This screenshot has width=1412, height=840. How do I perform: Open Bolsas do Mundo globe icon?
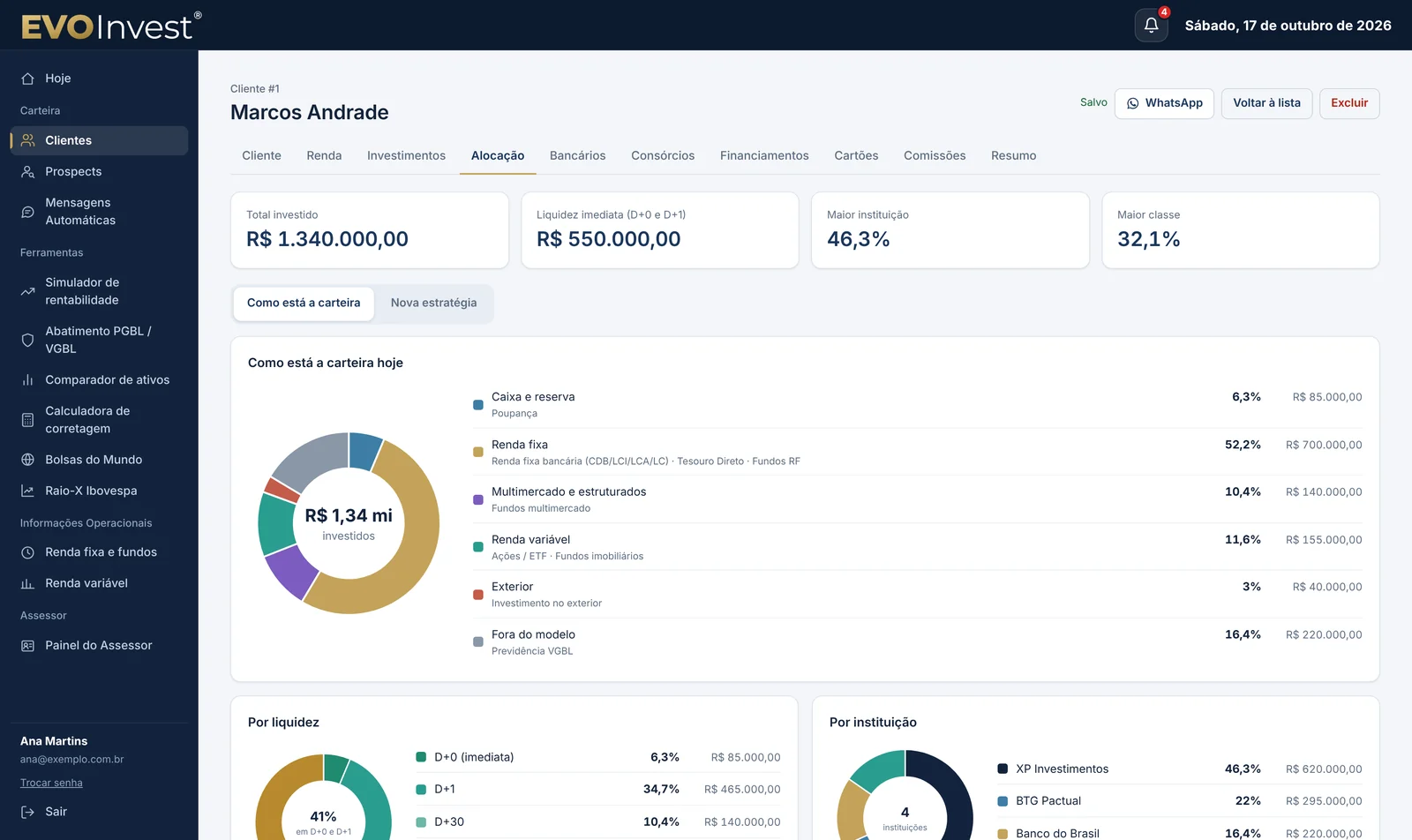(28, 460)
